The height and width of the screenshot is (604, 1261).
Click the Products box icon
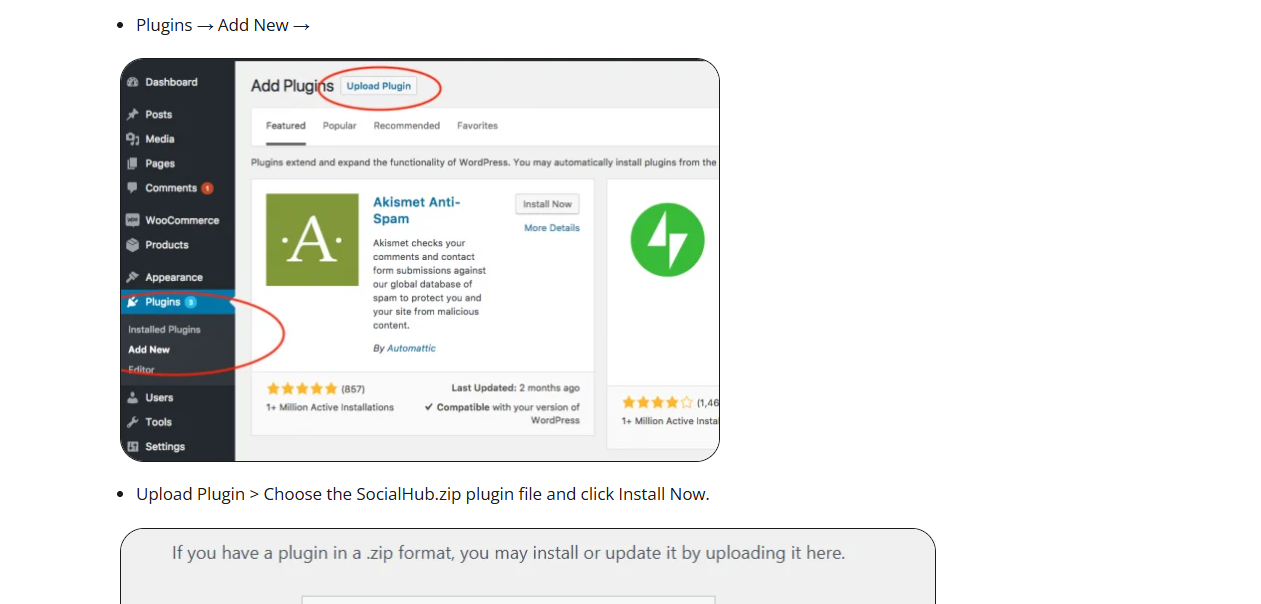click(x=133, y=245)
